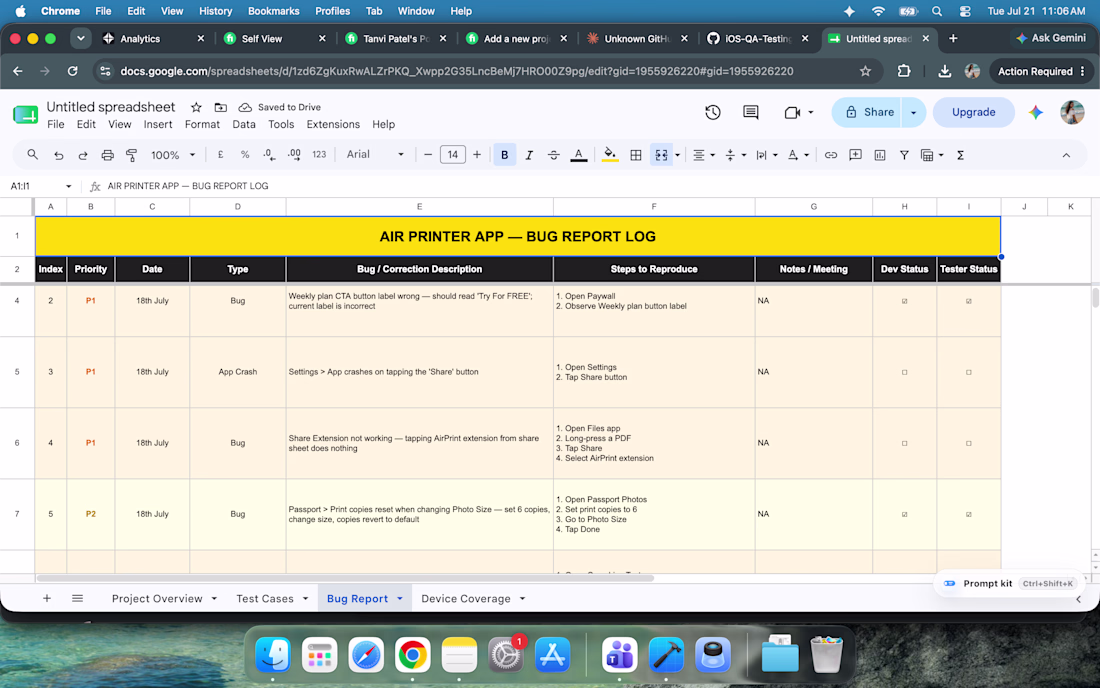This screenshot has height=688, width=1100.
Task: Open the Arial font dropdown
Action: [375, 154]
